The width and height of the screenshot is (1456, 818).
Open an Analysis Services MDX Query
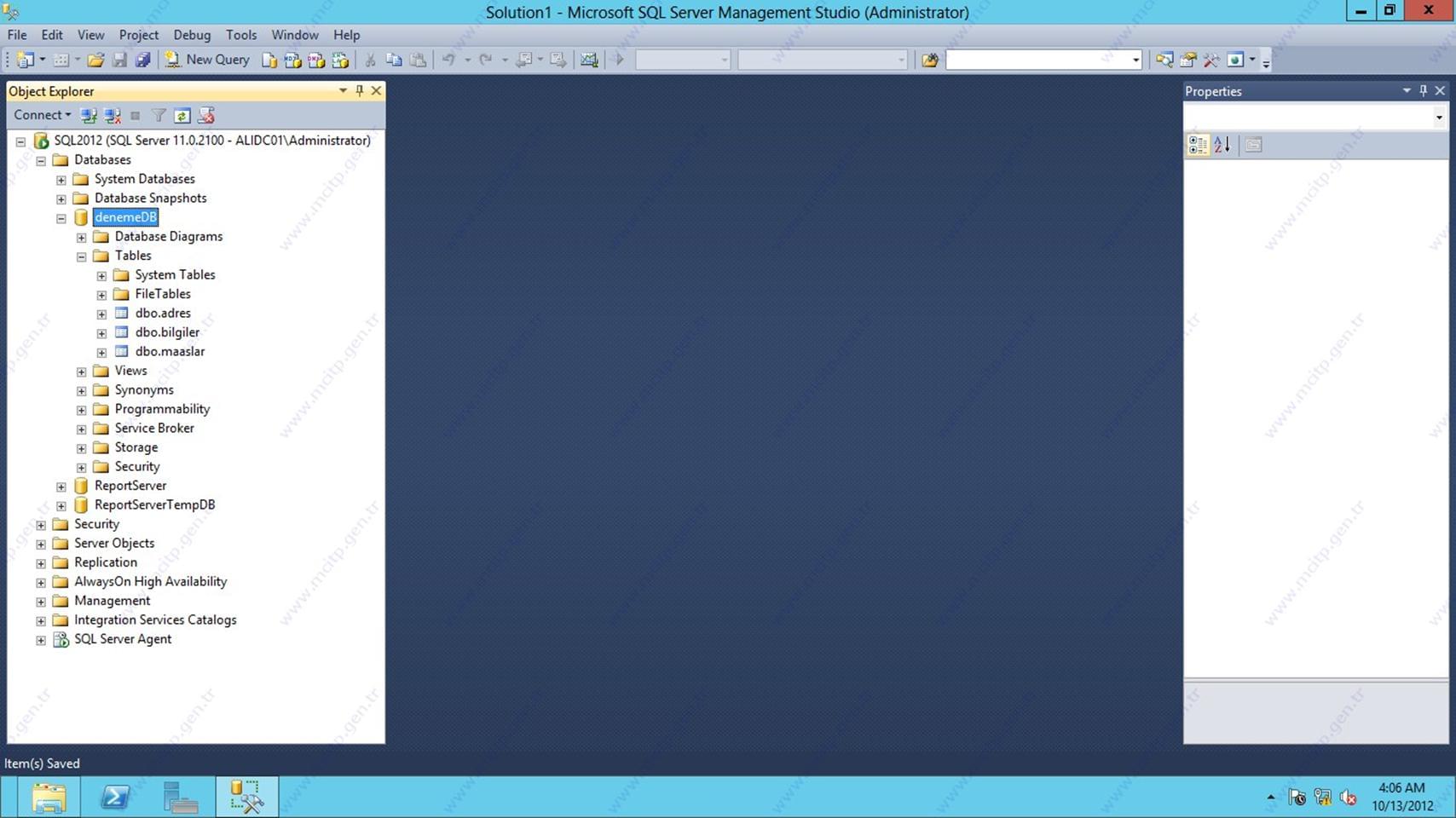coord(292,60)
